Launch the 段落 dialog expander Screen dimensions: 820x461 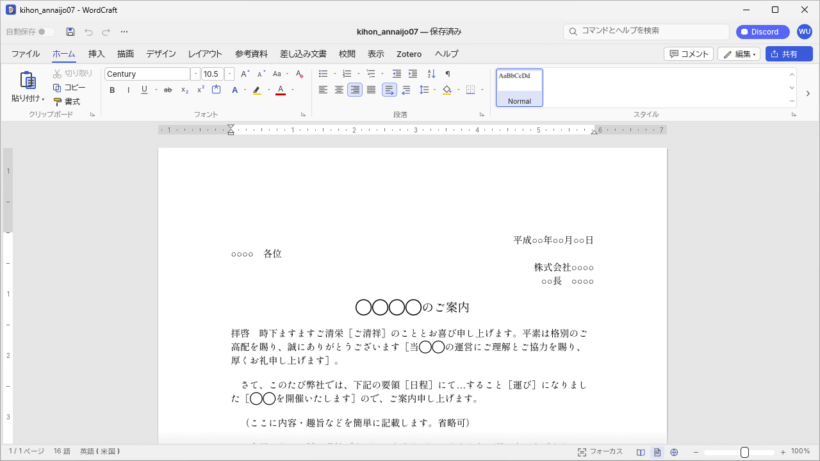[x=482, y=114]
